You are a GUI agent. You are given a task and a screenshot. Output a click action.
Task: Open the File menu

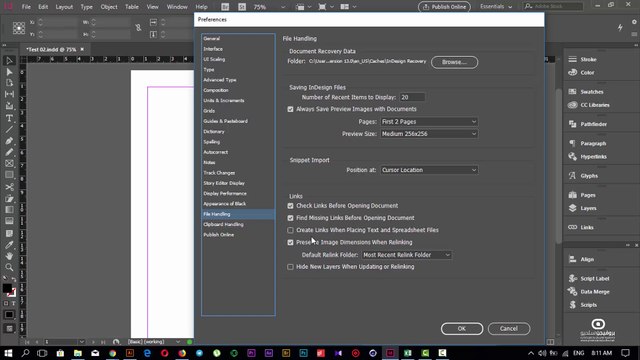point(26,7)
